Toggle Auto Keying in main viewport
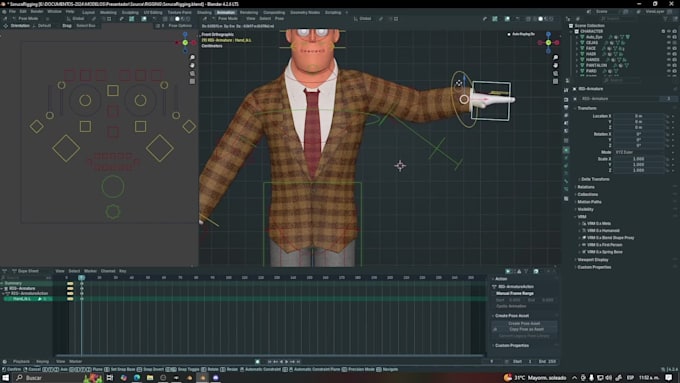This screenshot has width=680, height=383. pos(521,34)
